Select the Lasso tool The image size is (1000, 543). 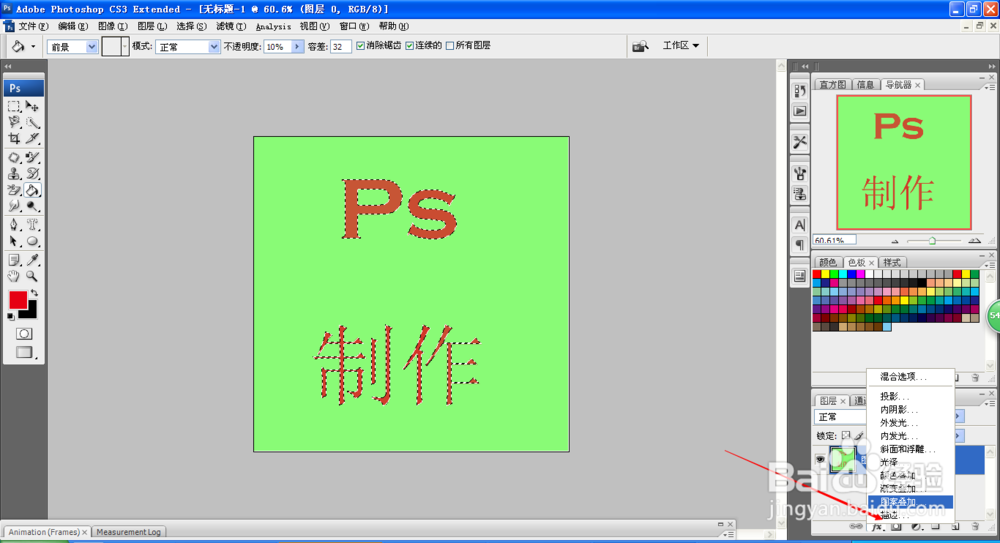pyautogui.click(x=14, y=123)
